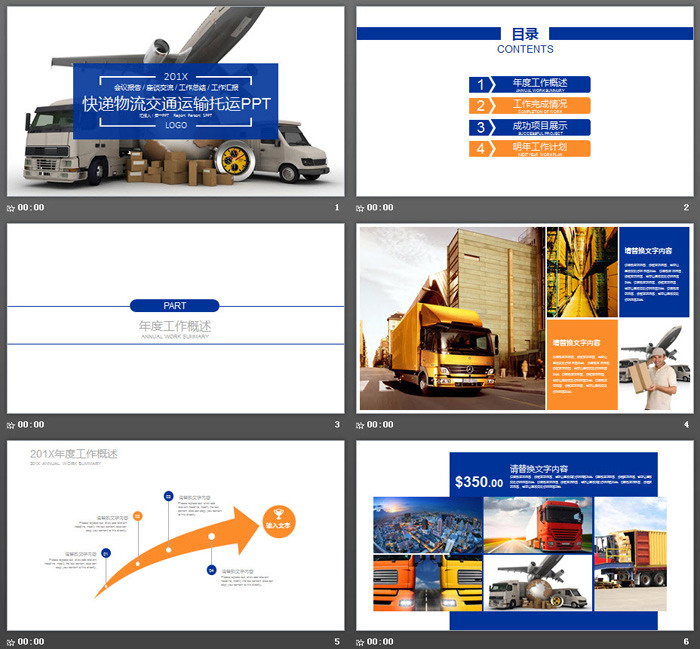
Task: Click the orange trophy circle on slide 5
Action: point(278,521)
